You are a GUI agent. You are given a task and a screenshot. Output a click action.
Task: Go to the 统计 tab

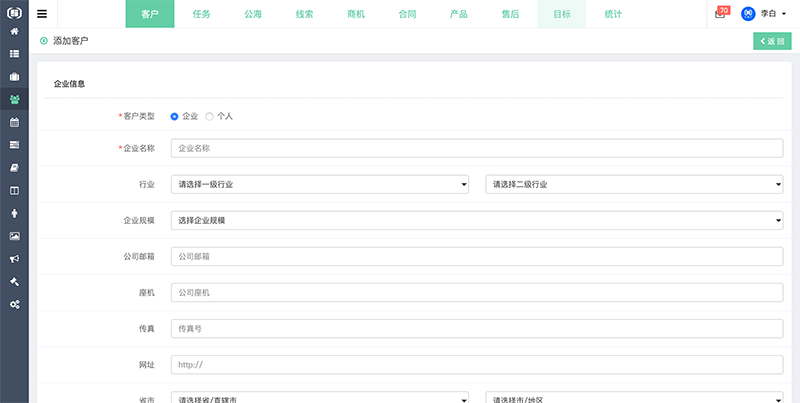[612, 14]
